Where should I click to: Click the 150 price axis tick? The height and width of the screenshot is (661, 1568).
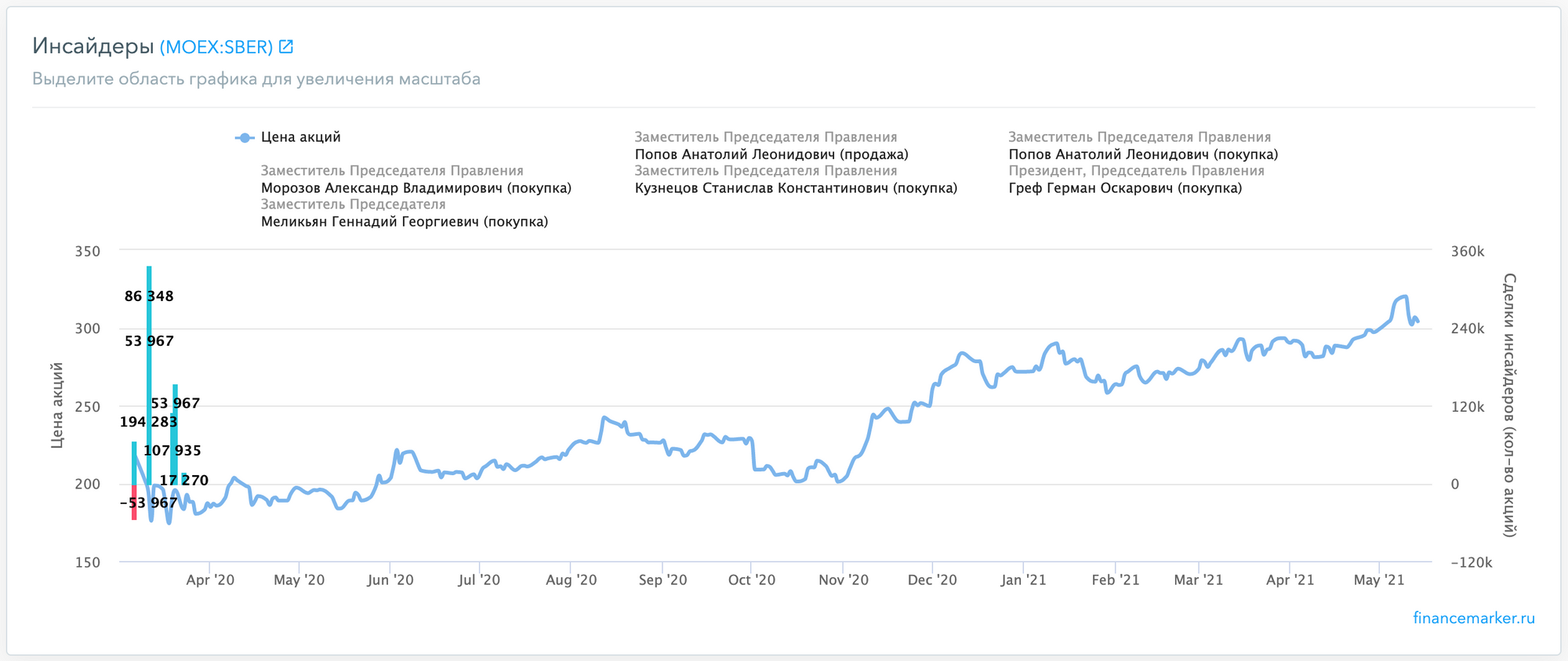point(88,562)
